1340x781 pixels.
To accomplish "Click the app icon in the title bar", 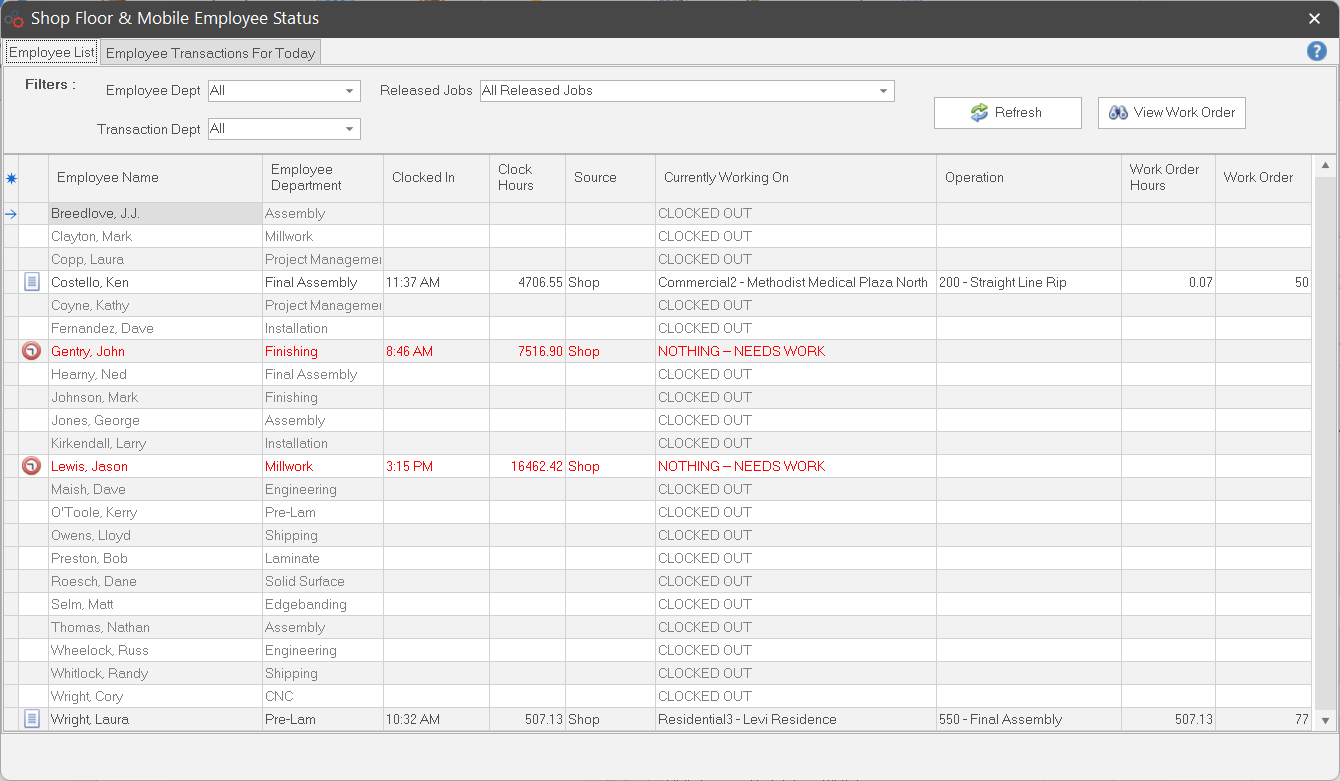I will pyautogui.click(x=14, y=19).
